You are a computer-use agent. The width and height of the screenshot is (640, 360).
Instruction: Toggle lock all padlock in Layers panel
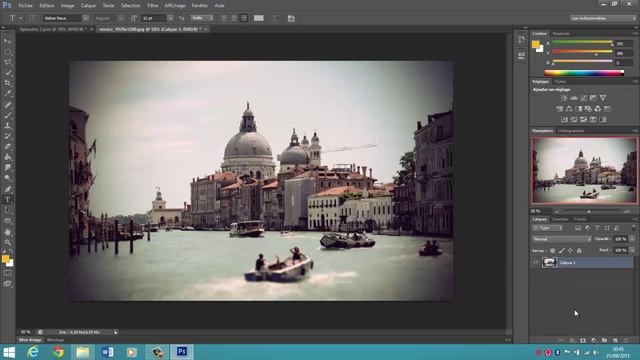579,251
